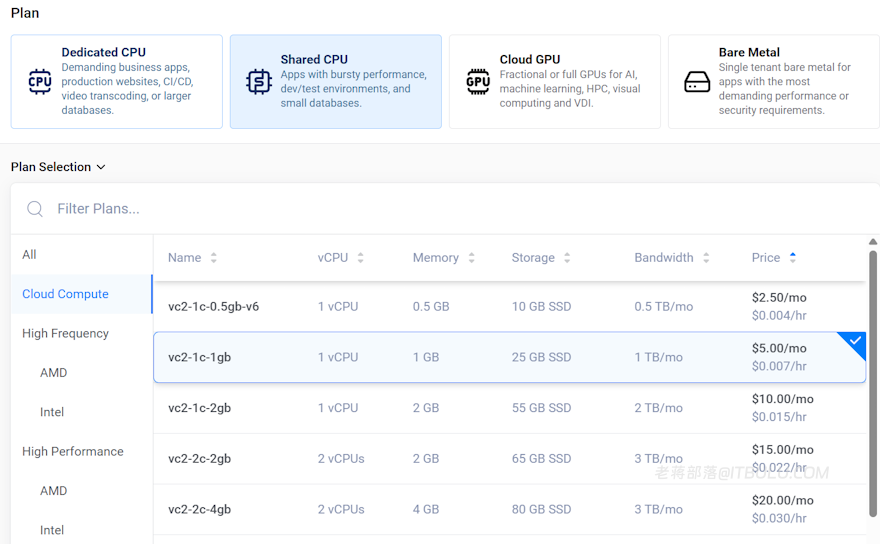Click the $20.00/mo price
Screen dimensions: 880x544
click(x=782, y=500)
